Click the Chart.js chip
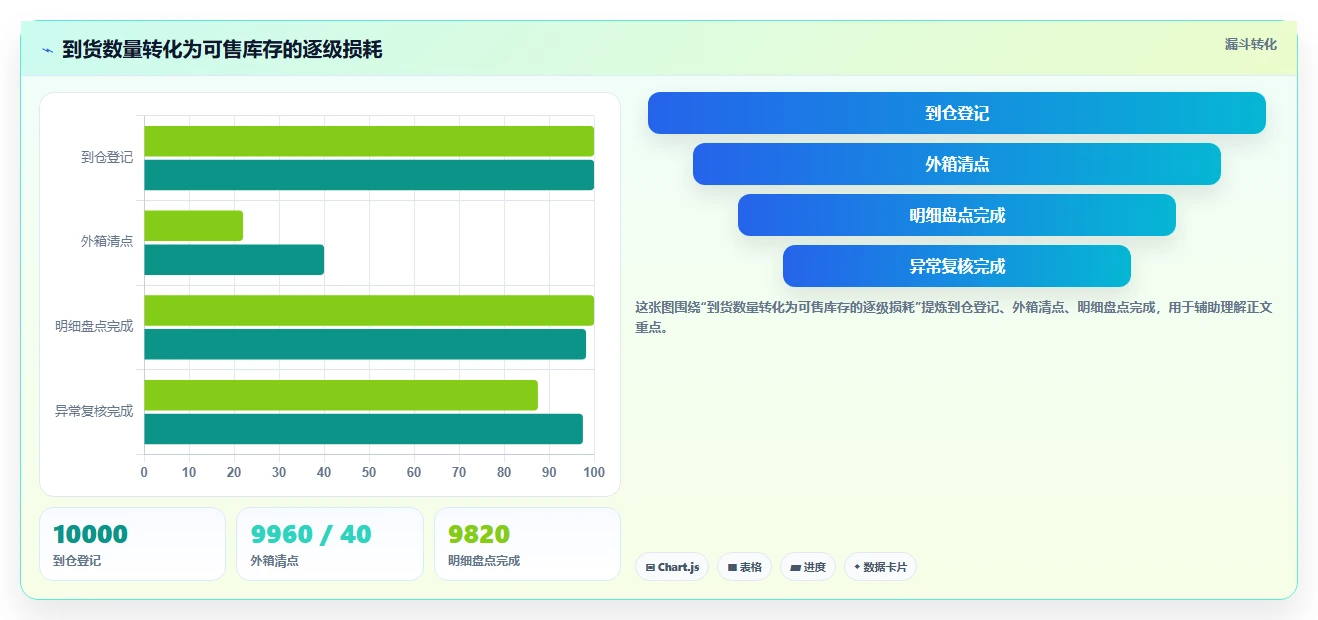 672,567
